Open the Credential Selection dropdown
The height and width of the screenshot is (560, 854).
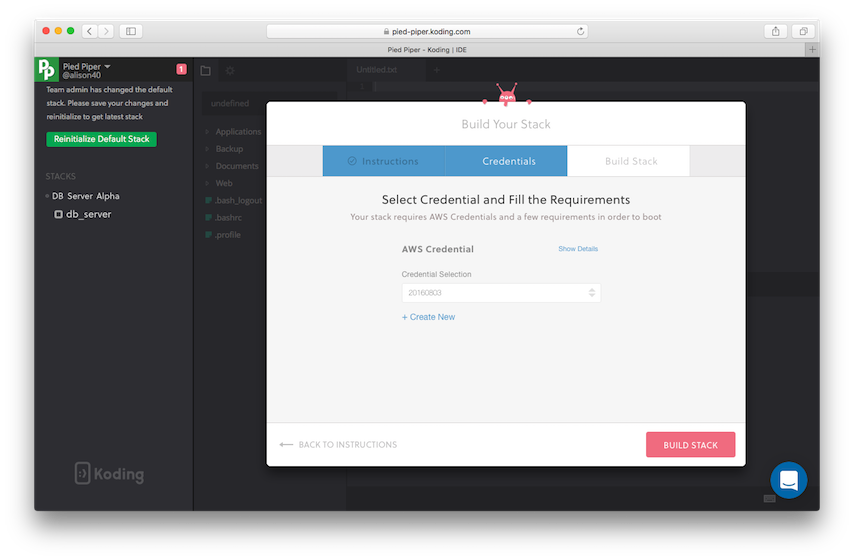(501, 293)
